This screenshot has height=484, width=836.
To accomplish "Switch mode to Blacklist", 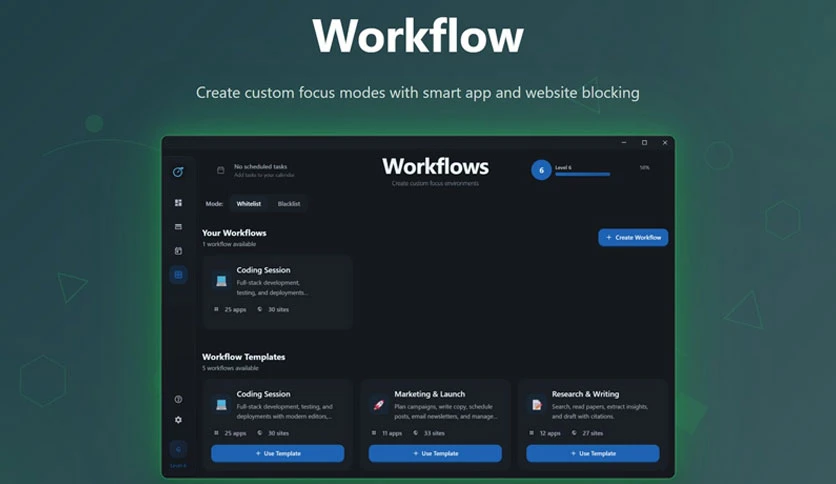I will click(x=288, y=204).
